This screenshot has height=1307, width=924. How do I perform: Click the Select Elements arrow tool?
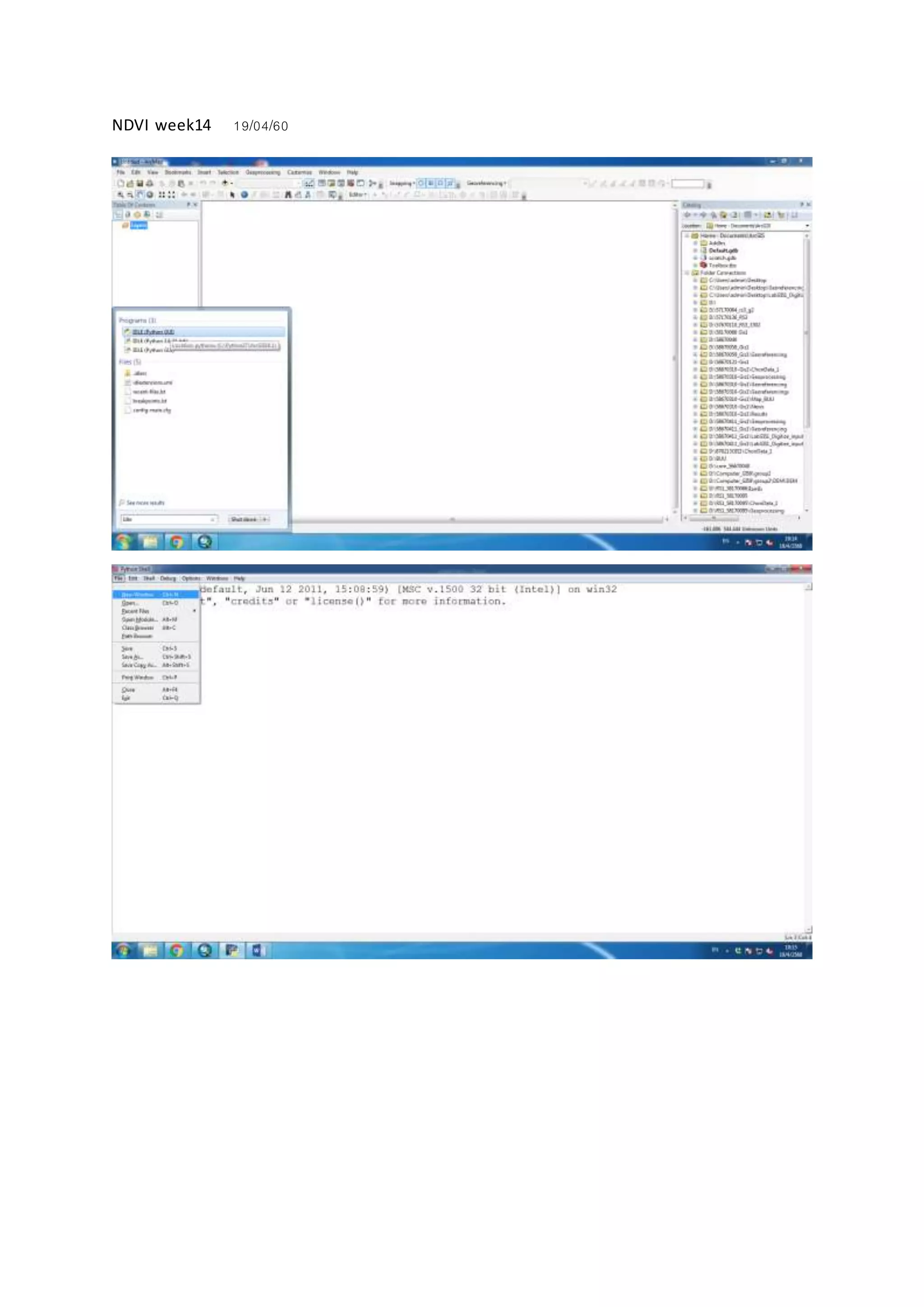tap(232, 195)
